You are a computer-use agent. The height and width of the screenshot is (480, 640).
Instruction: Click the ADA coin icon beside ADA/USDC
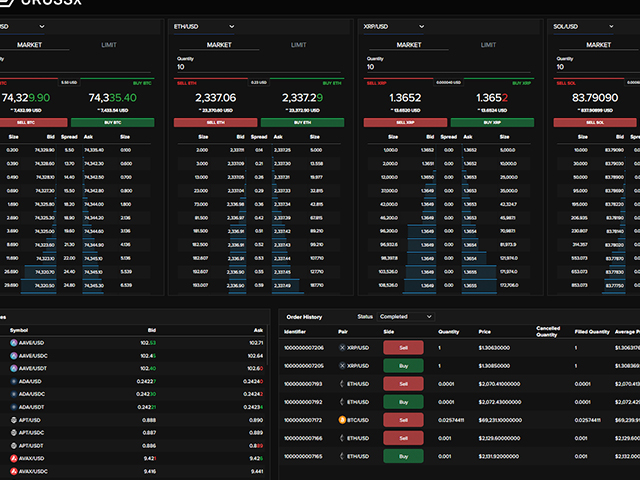(14, 394)
